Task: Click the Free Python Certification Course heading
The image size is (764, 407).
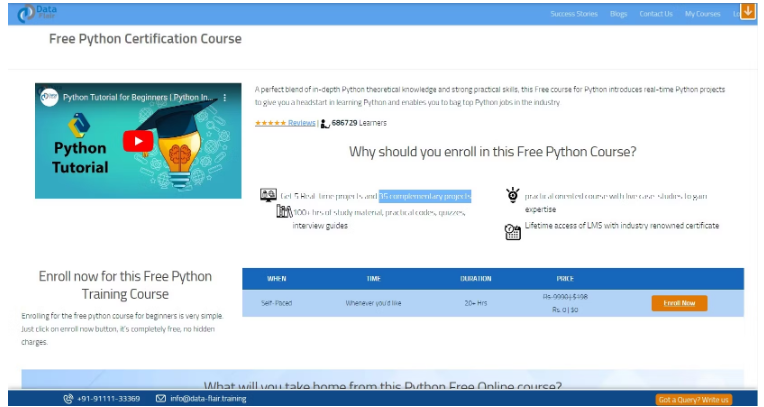Action: click(x=145, y=39)
